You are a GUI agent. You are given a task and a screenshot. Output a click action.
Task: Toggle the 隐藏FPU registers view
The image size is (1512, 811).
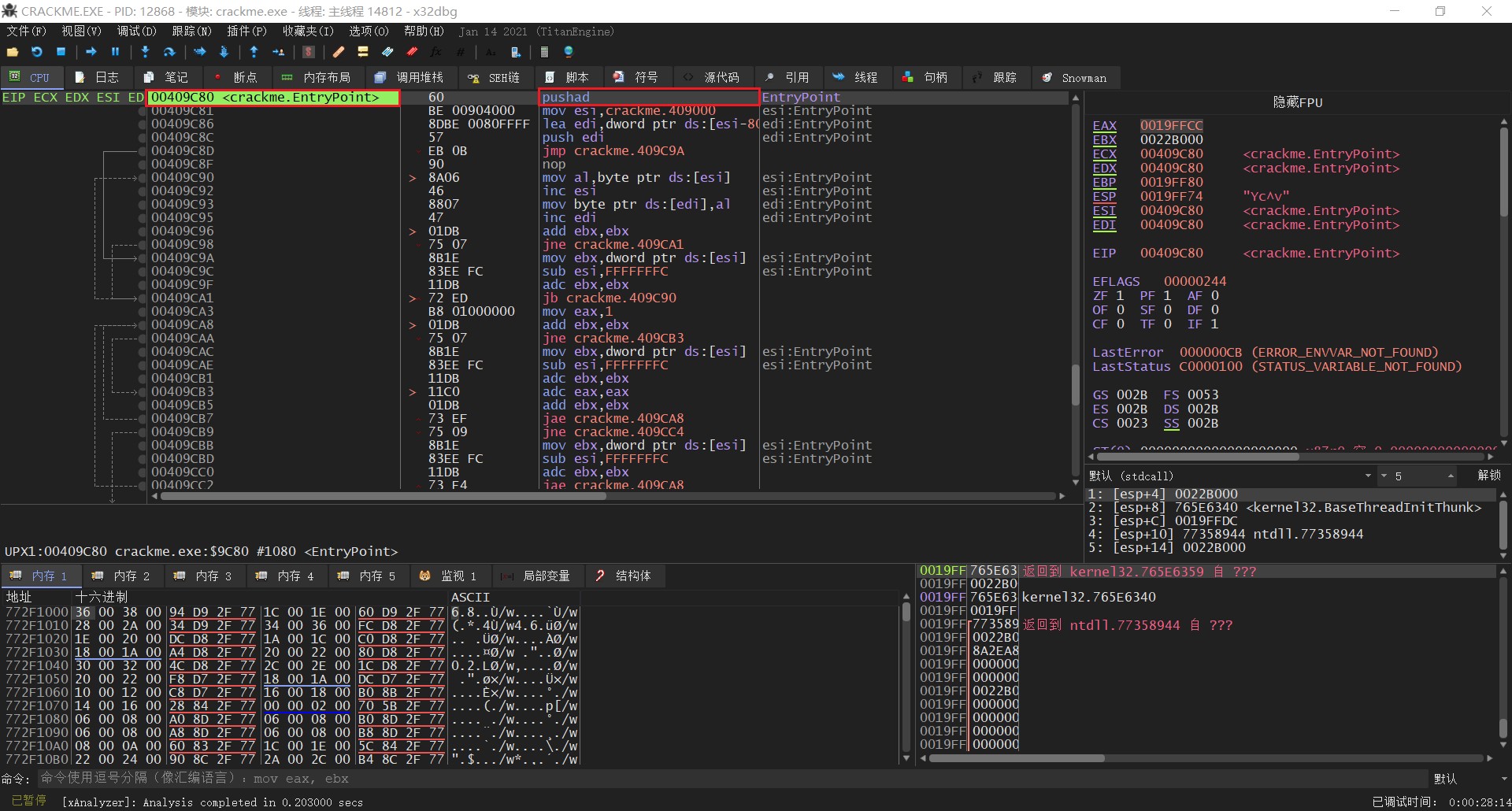click(x=1297, y=102)
